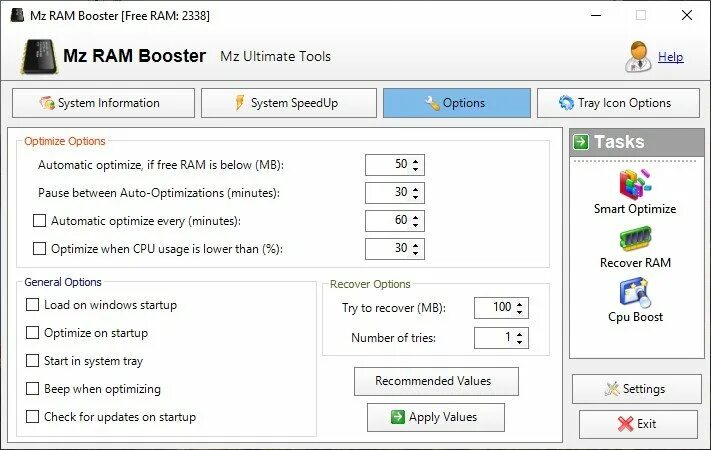The width and height of the screenshot is (711, 450).
Task: Check Start in system tray
Action: coord(32,361)
